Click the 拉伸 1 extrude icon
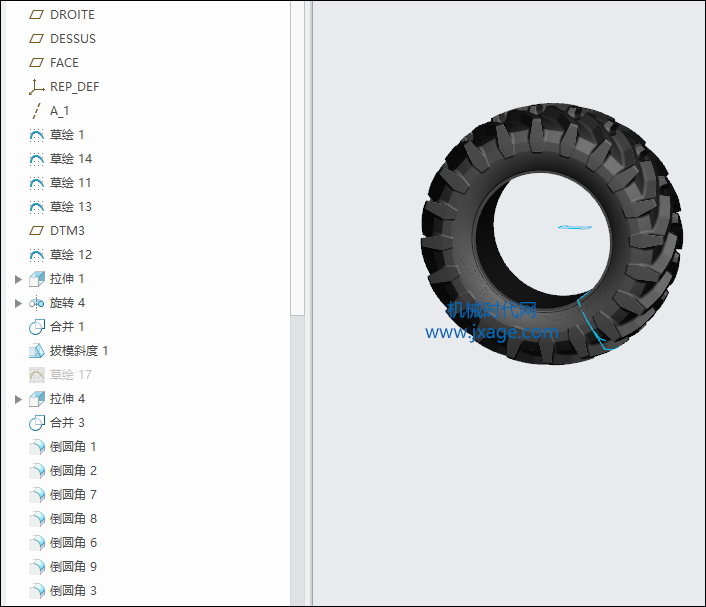This screenshot has height=607, width=706. 36,279
